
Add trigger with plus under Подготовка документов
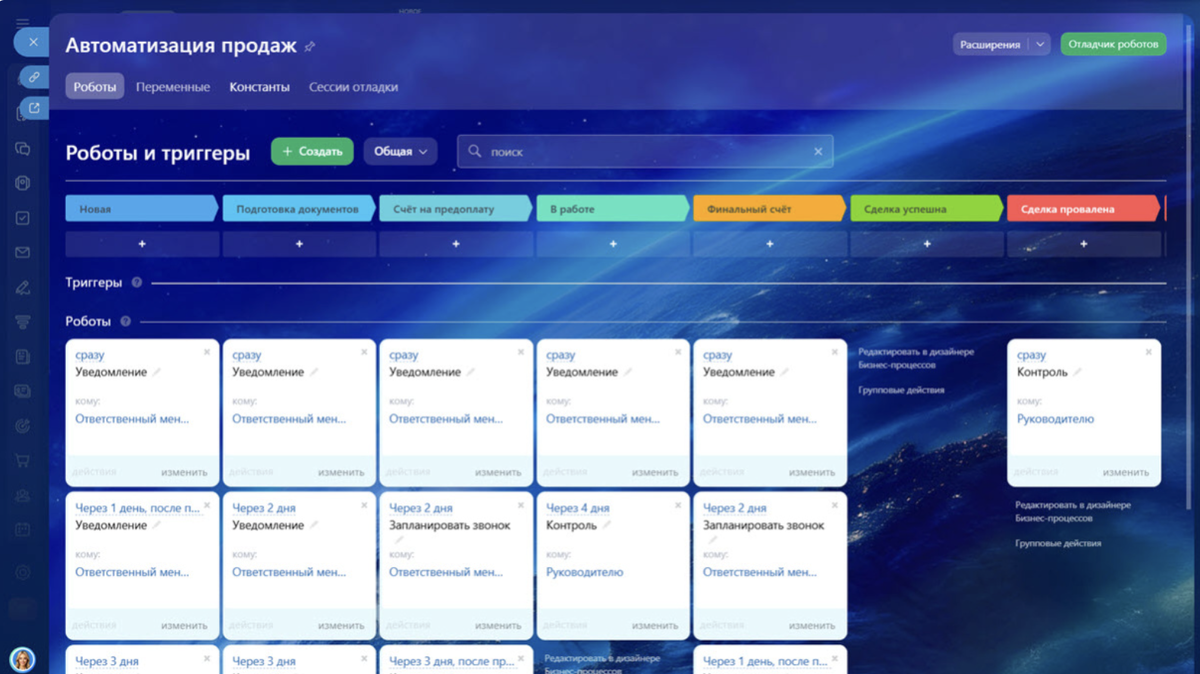coord(299,244)
